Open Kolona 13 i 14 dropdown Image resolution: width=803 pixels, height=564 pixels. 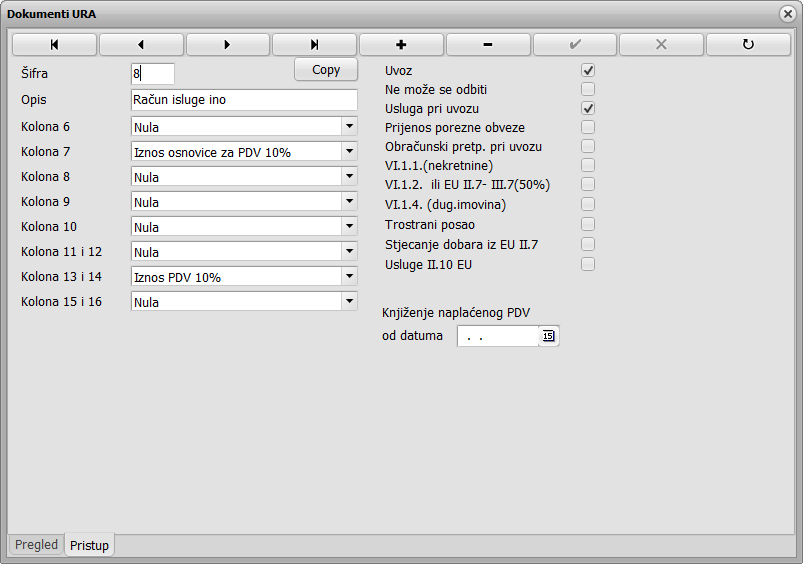click(348, 276)
